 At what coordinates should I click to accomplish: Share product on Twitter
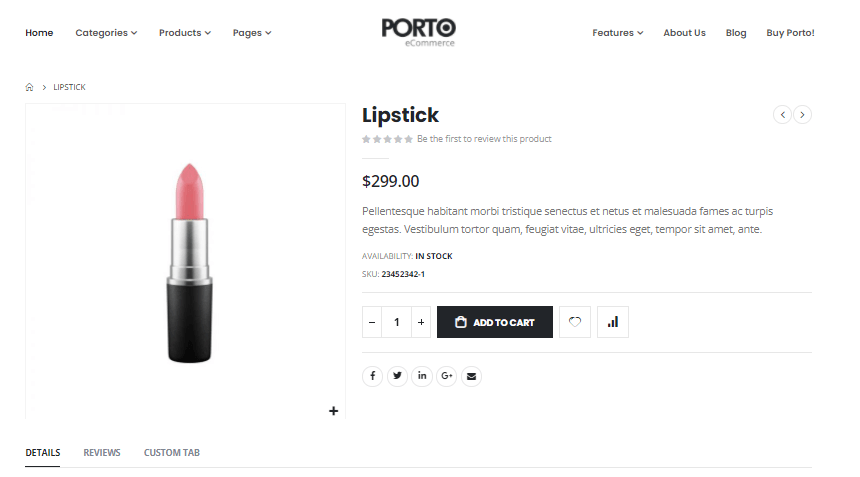[x=398, y=376]
